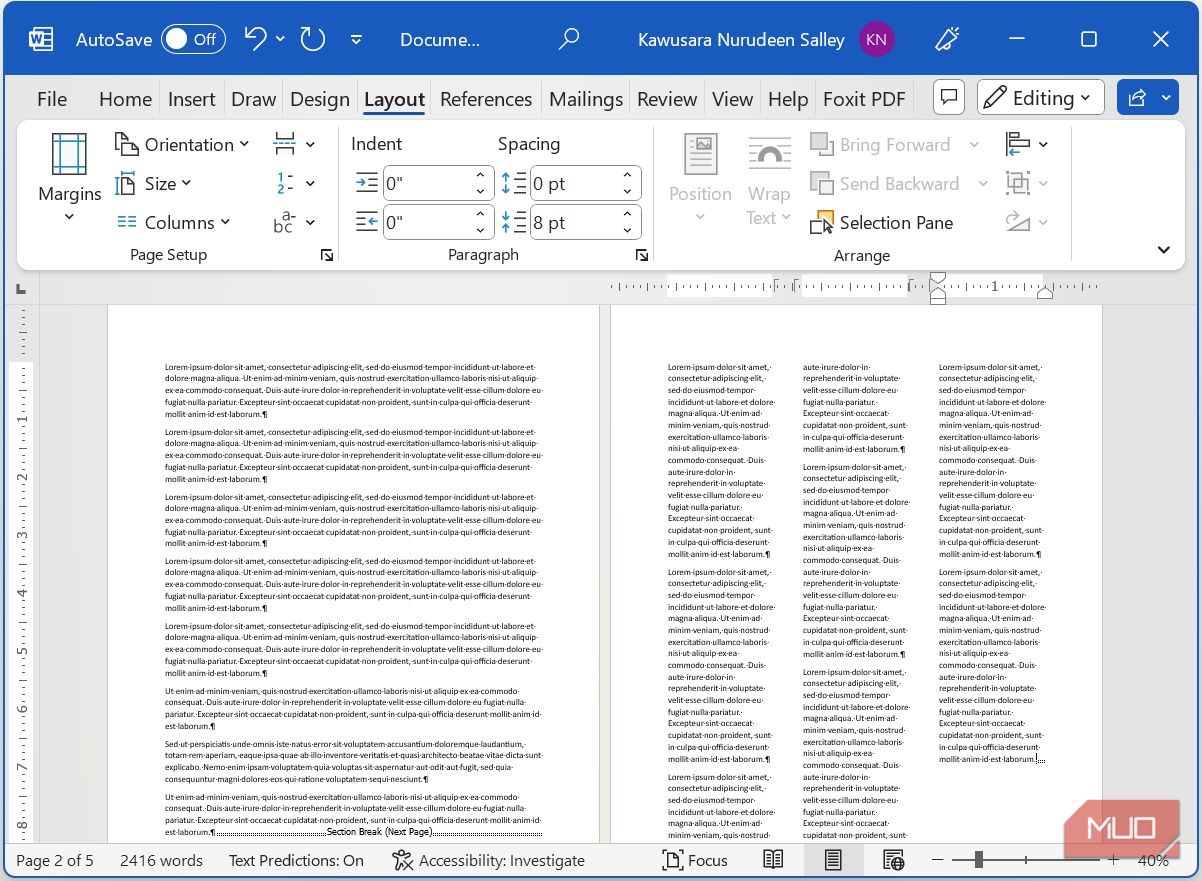Open the Page Setup dialog launcher
The width and height of the screenshot is (1202, 881).
pos(327,255)
